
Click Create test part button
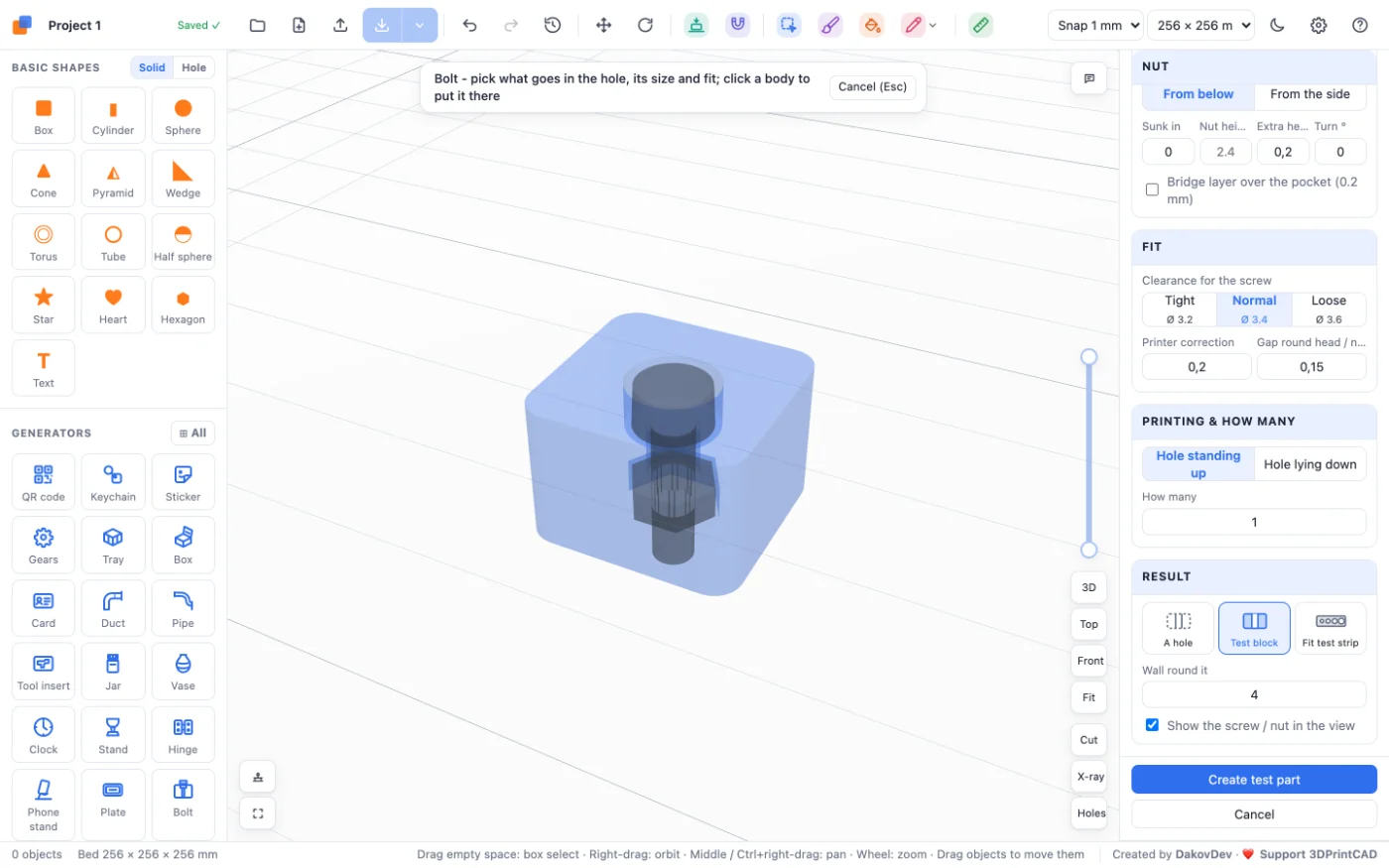point(1254,780)
